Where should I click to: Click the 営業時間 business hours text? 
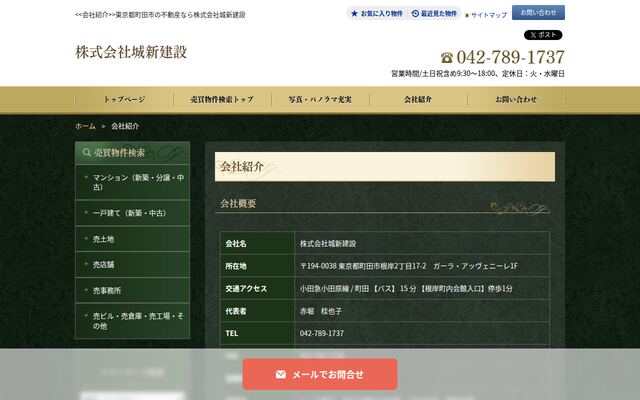[478, 74]
